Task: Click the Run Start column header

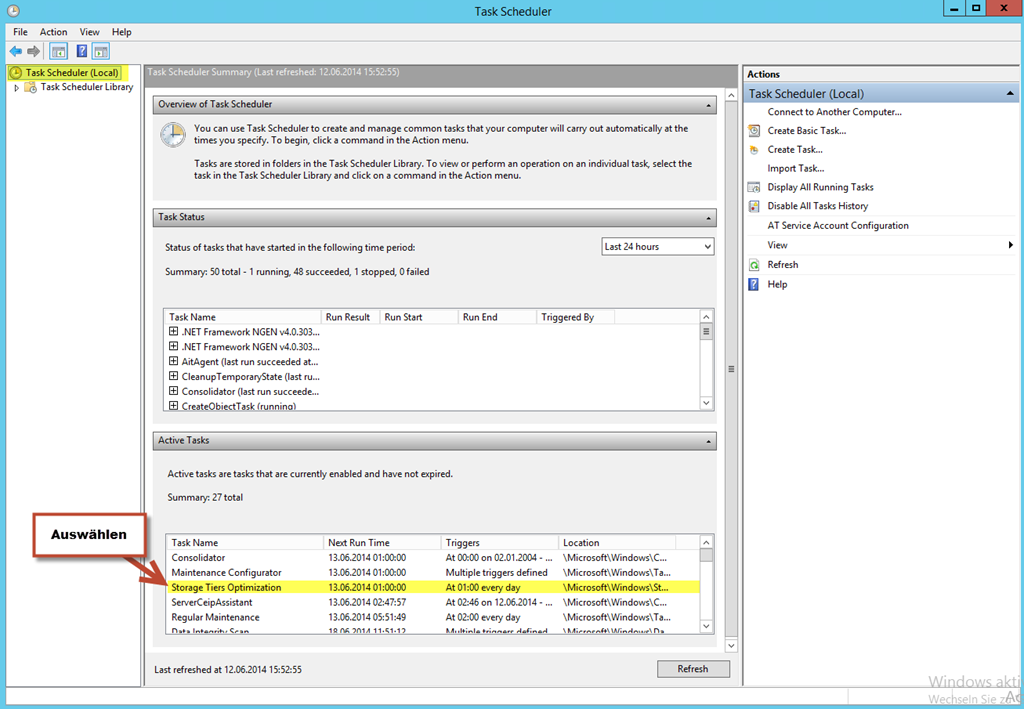Action: [419, 317]
